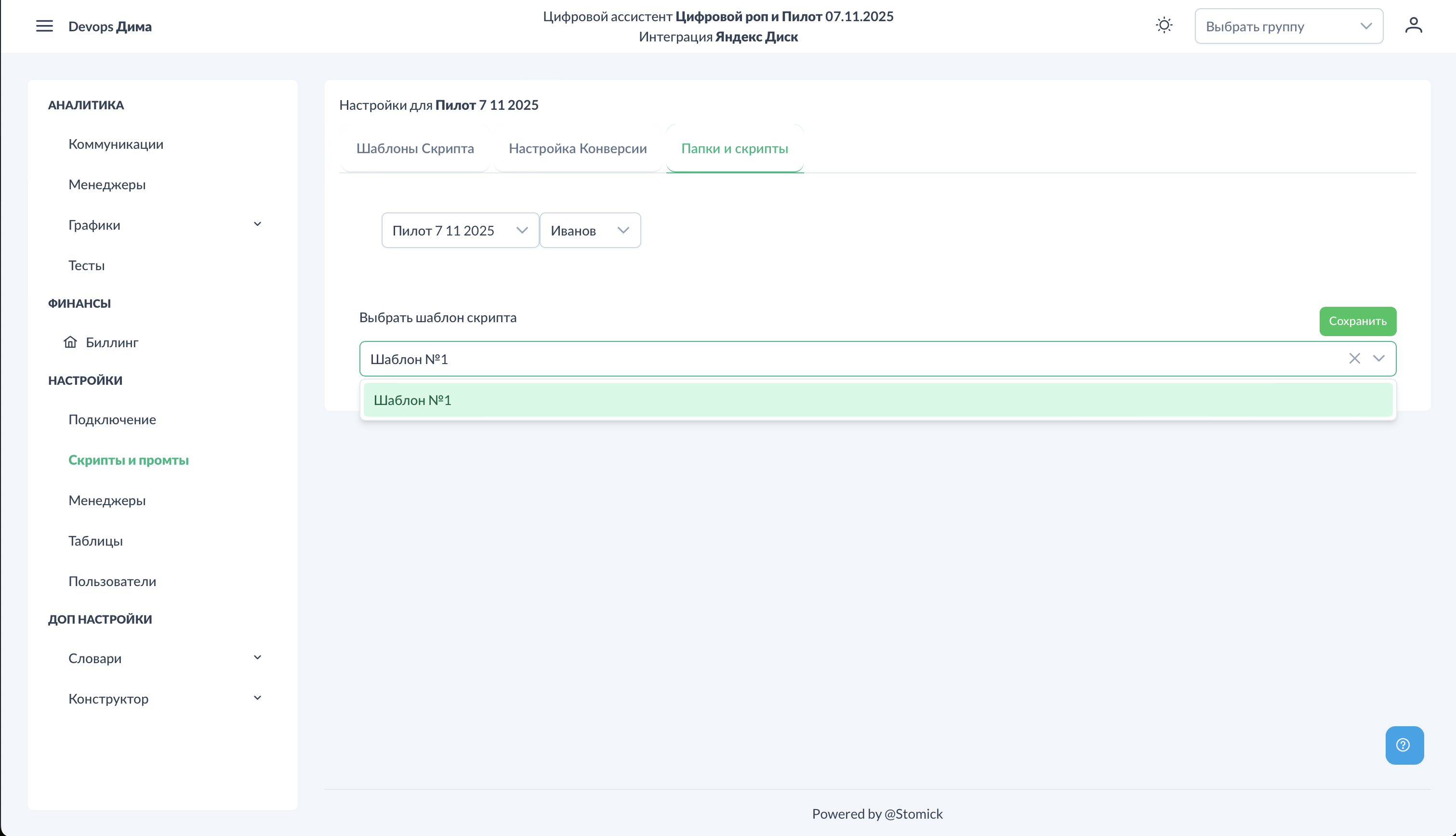Open the hamburger menu icon
Screen dimensions: 1456x836
[x=44, y=26]
